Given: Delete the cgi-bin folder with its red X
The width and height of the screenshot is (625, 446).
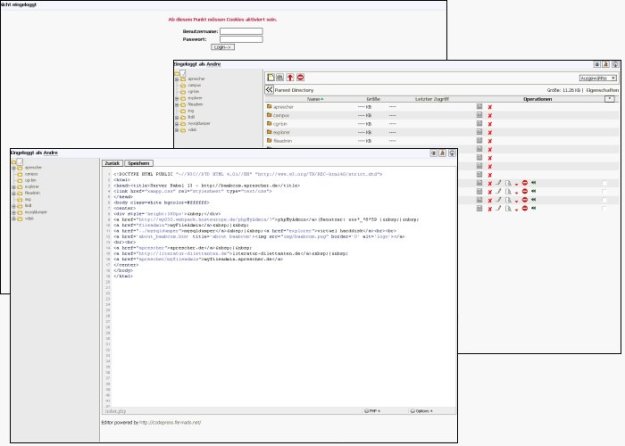Looking at the screenshot, I should click(x=490, y=124).
